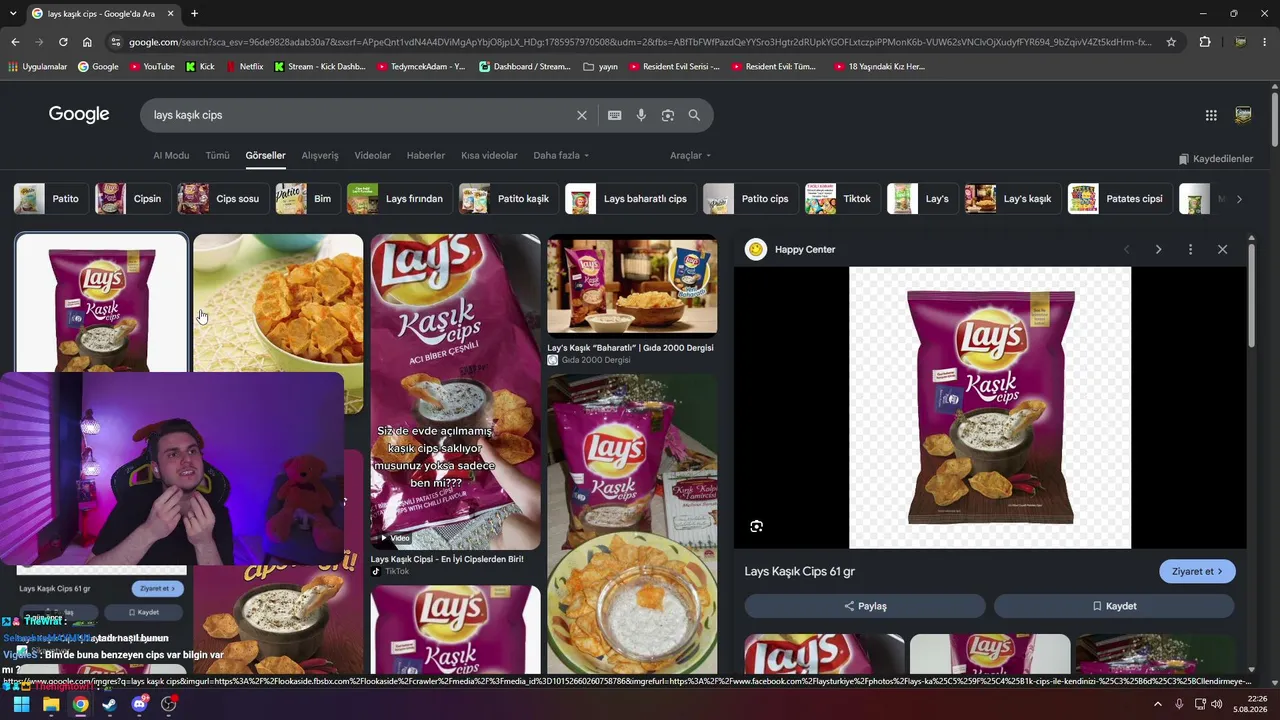Switch to the AI Modu tab
The height and width of the screenshot is (720, 1280).
click(171, 155)
